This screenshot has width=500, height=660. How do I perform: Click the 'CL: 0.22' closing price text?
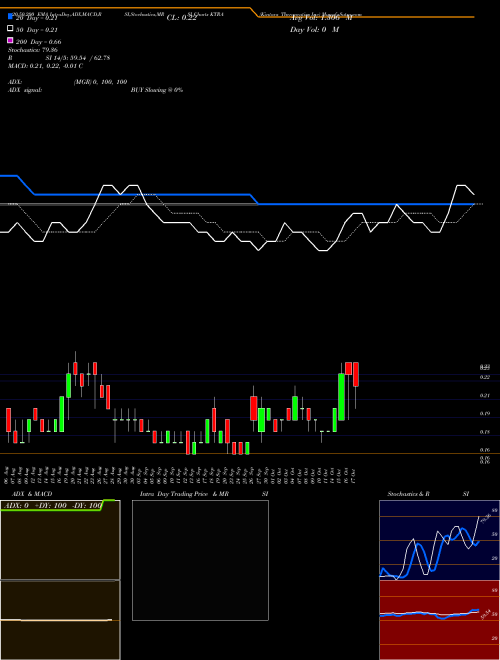(x=182, y=18)
